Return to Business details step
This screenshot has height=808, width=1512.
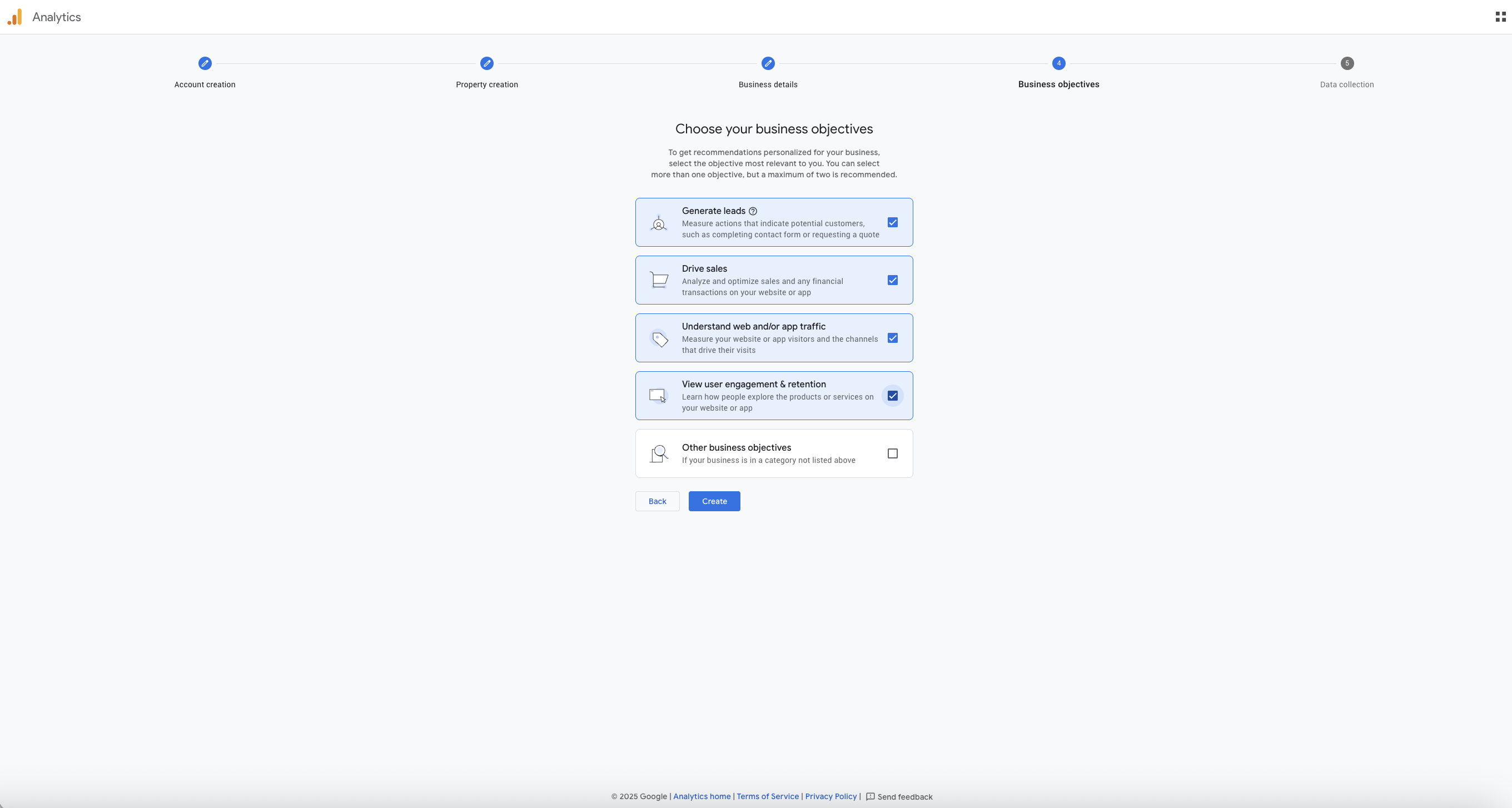[768, 63]
